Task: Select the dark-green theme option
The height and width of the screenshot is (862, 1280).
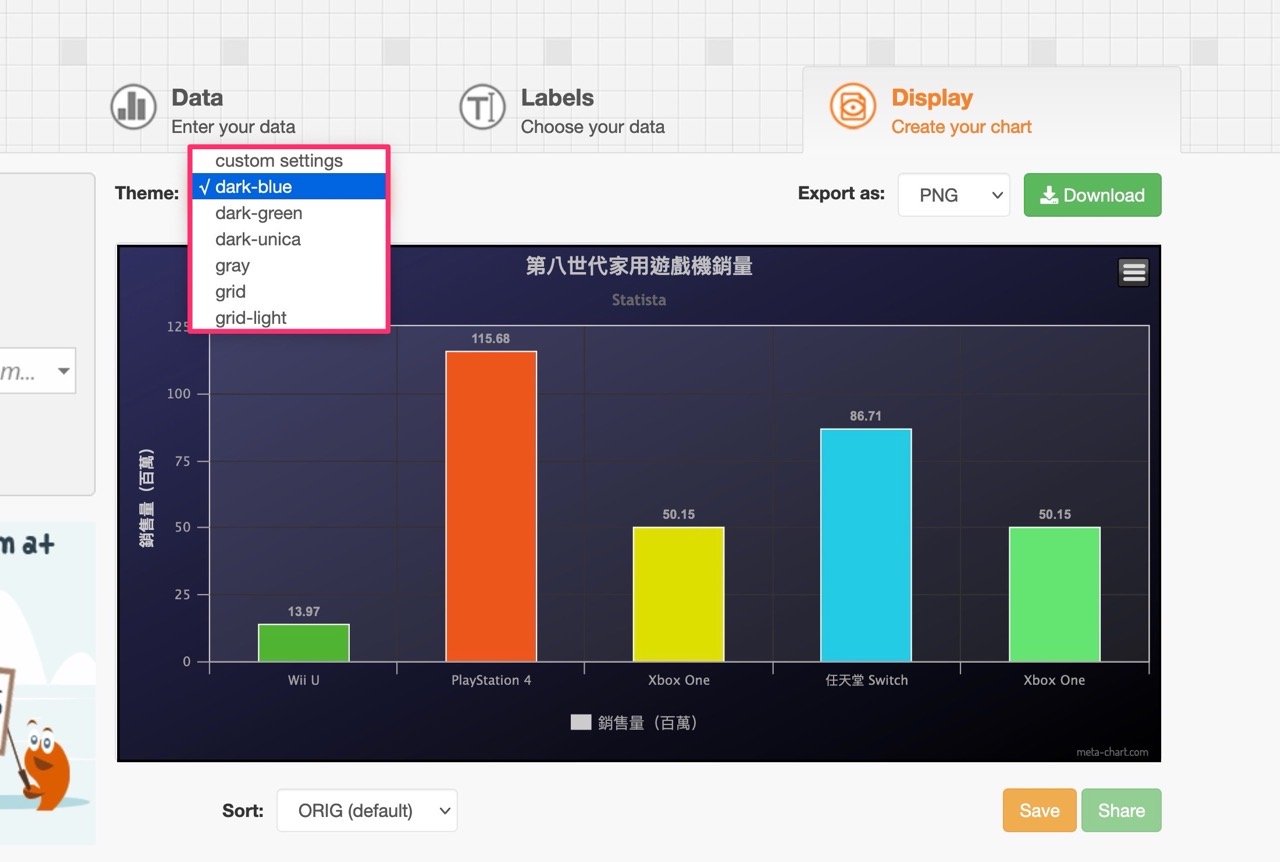Action: (258, 213)
